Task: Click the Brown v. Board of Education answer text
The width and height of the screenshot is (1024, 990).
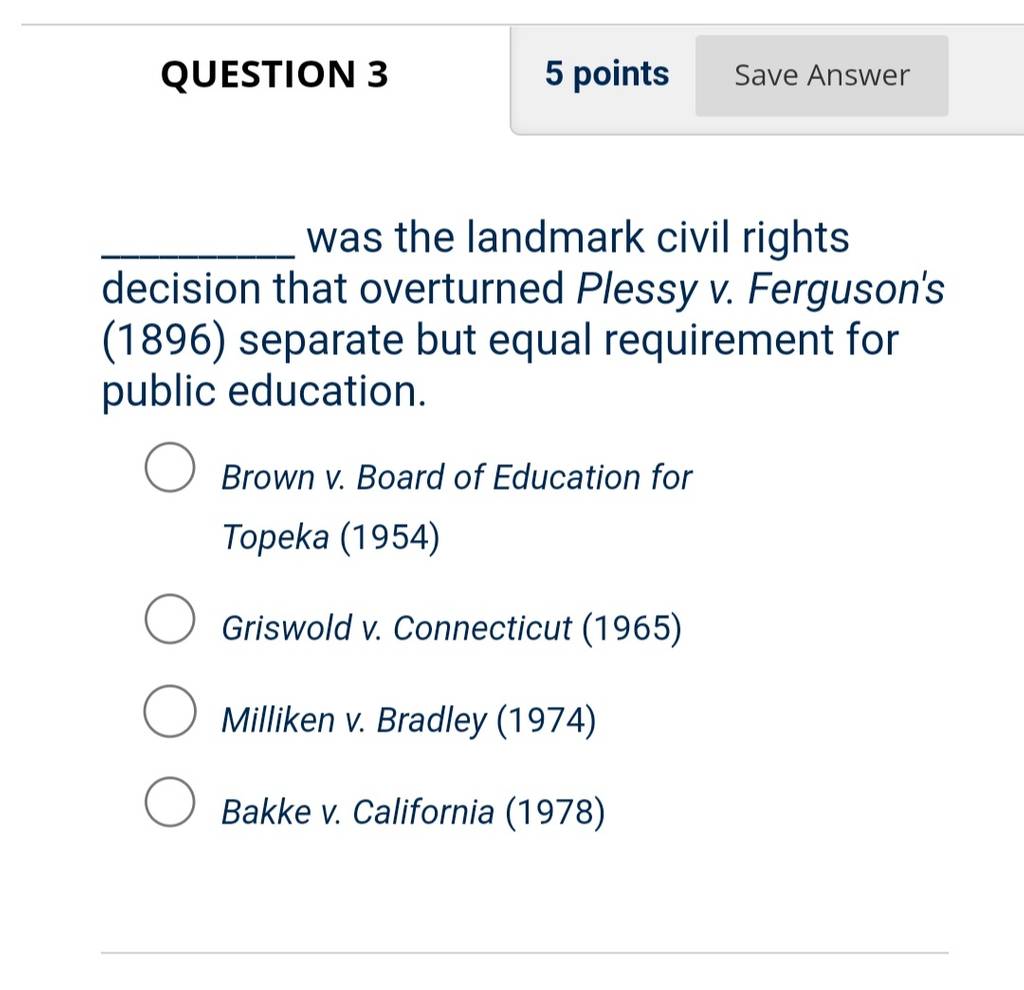Action: coord(456,507)
